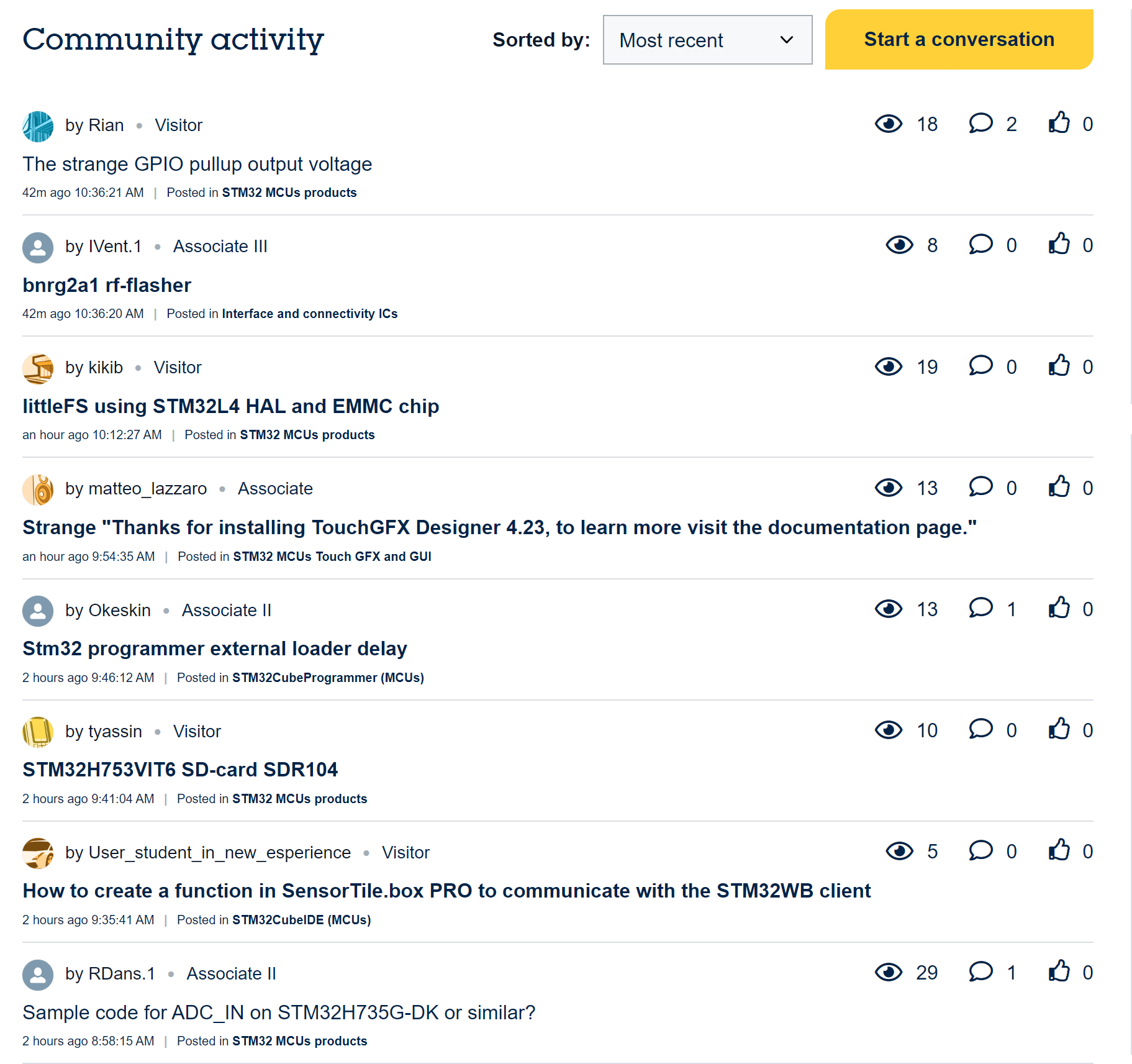Click the eye icon on matteo_lazzaro's post
The height and width of the screenshot is (1064, 1132).
click(889, 488)
